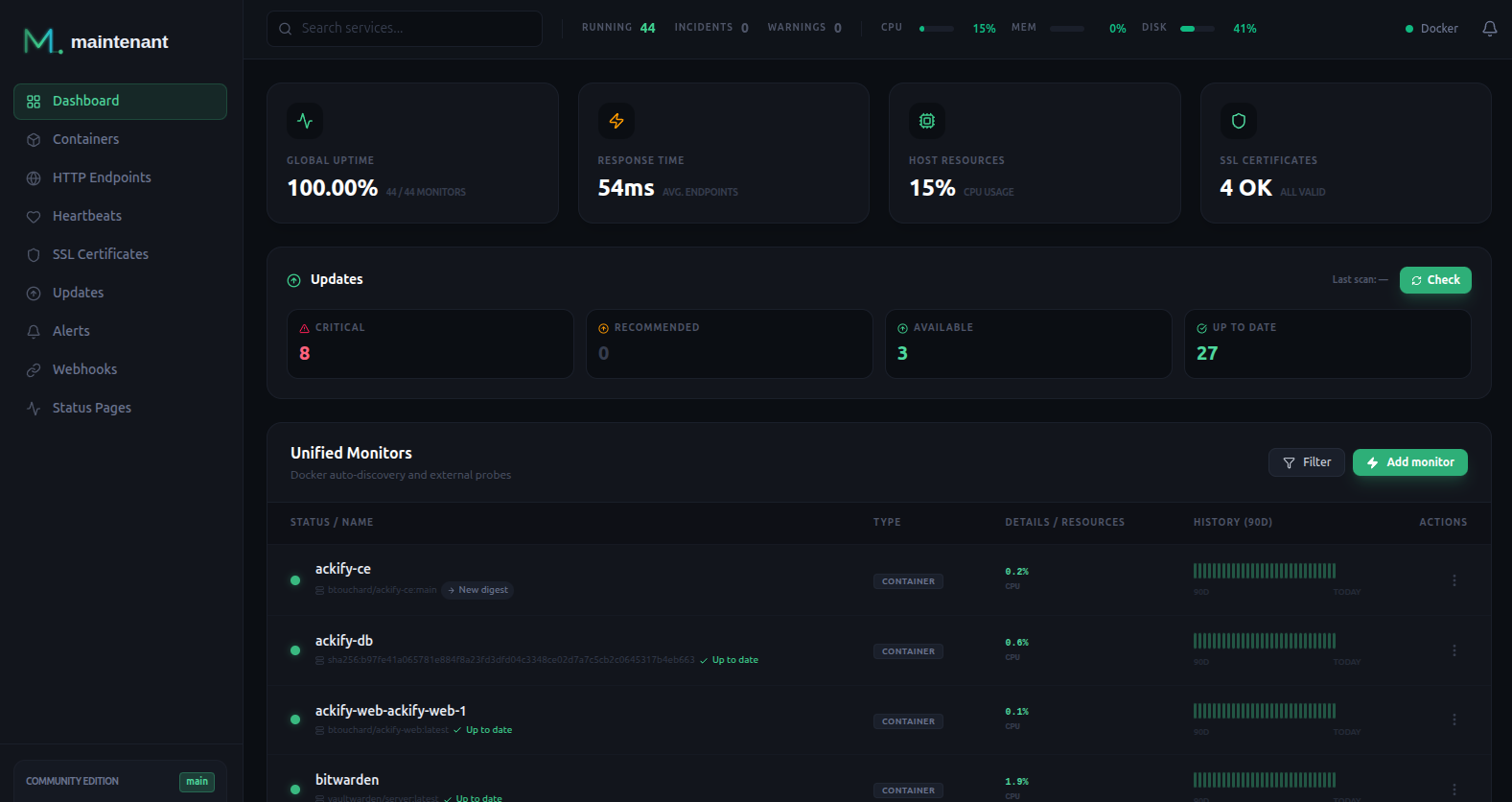Click the Response Time lightning icon
Image resolution: width=1512 pixels, height=802 pixels.
click(x=616, y=121)
